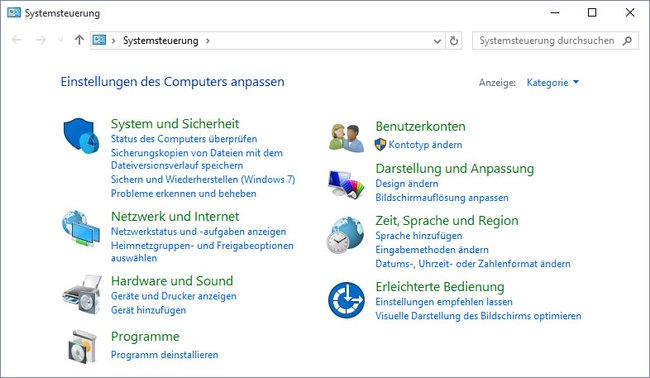Expand the chevron after Systemsteuerung breadcrumb
The height and width of the screenshot is (378, 650).
tap(208, 41)
